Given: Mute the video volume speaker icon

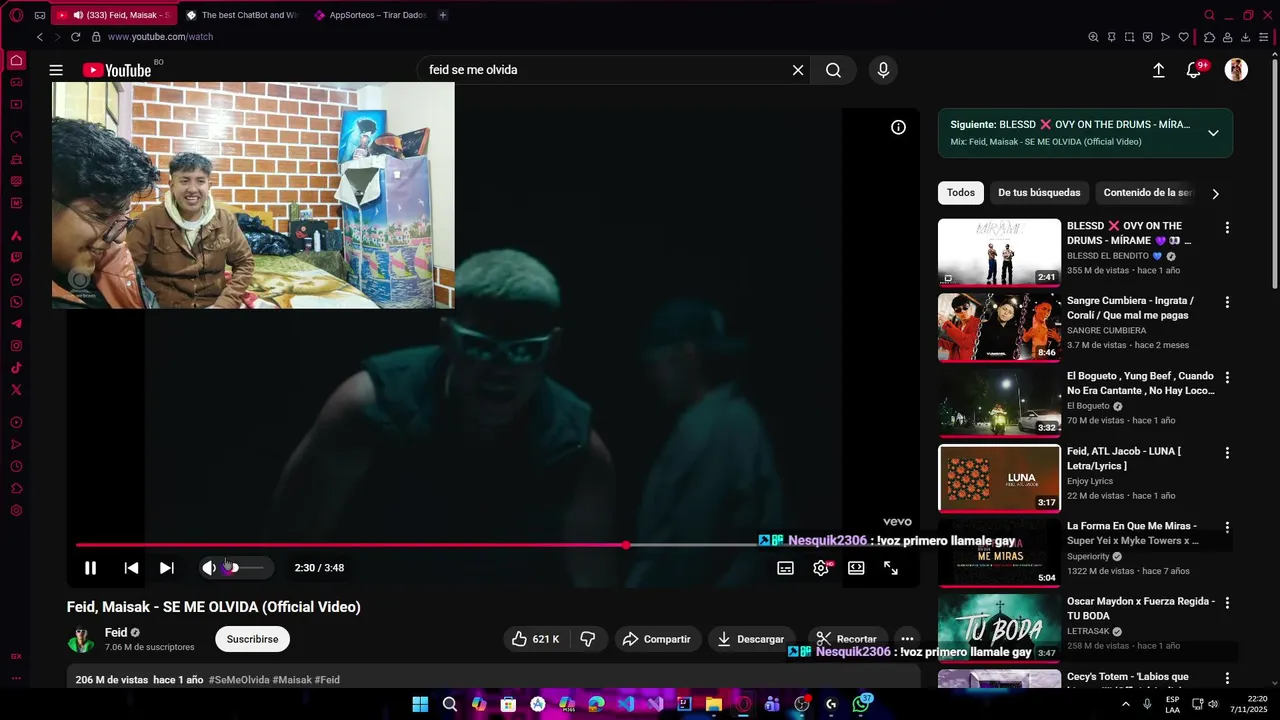Looking at the screenshot, I should [208, 568].
